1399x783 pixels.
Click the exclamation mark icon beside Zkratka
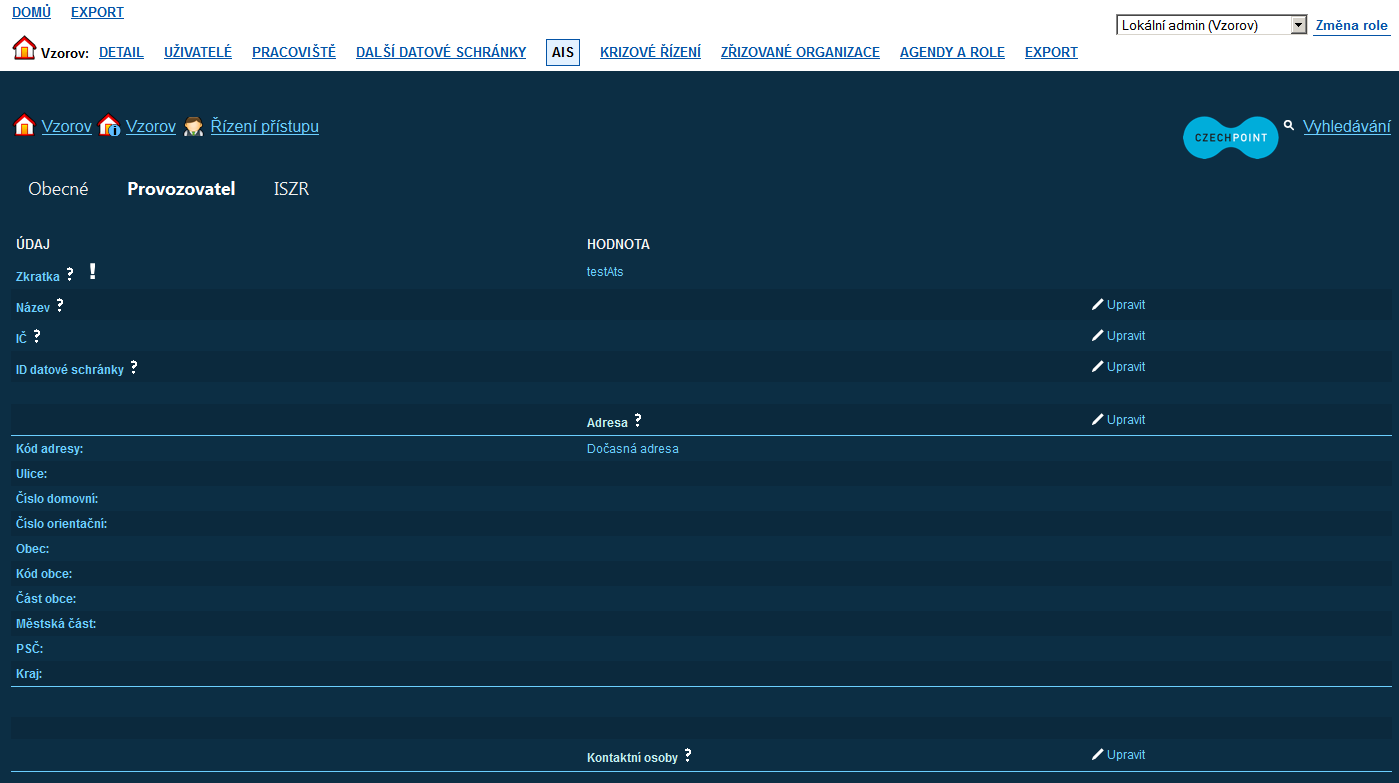(x=92, y=271)
